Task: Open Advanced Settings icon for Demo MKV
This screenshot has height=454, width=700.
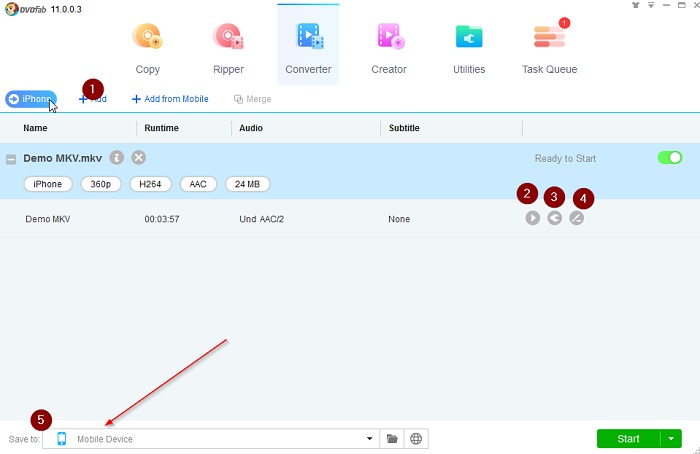Action: (554, 218)
